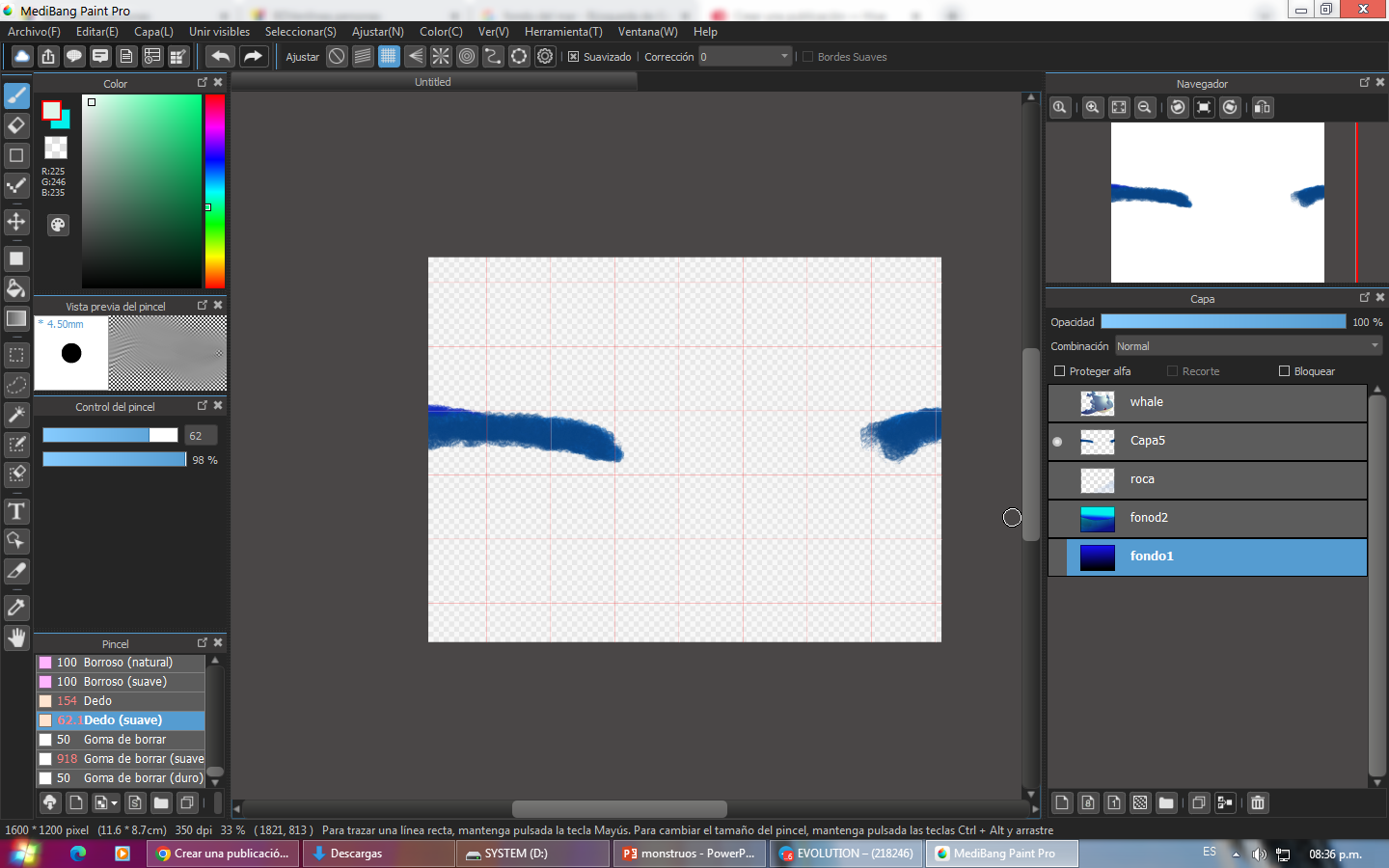
Task: Open the Archivo(F) menu
Action: (x=34, y=32)
